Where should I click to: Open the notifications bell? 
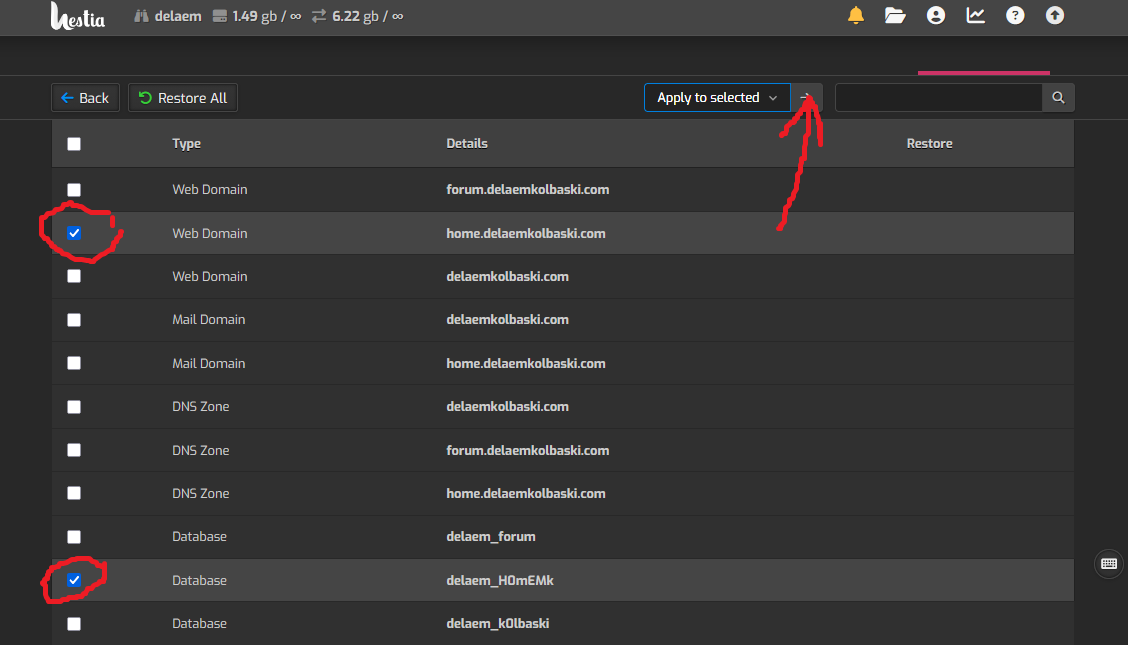point(856,15)
